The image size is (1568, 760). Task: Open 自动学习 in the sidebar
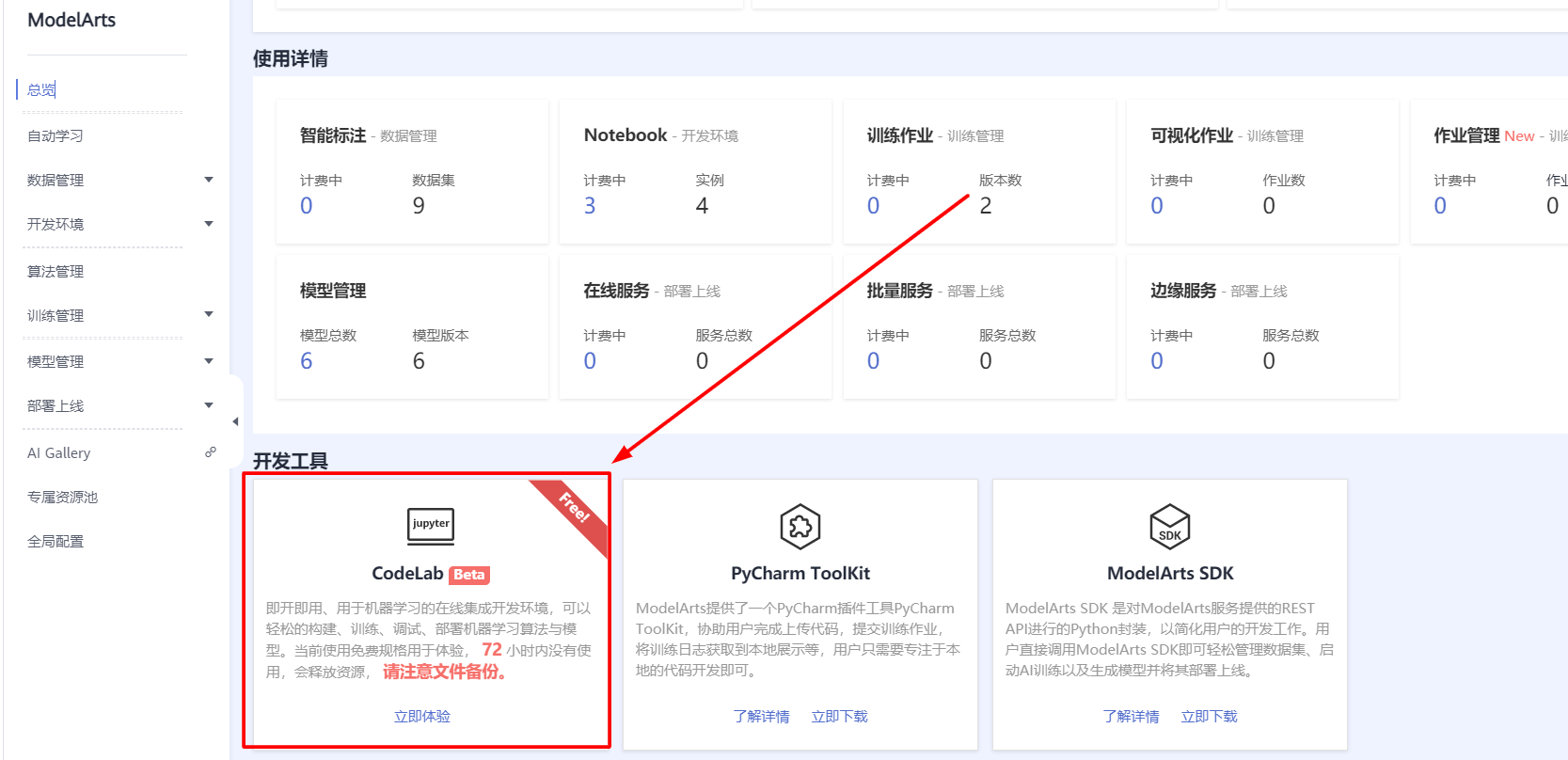coord(55,135)
